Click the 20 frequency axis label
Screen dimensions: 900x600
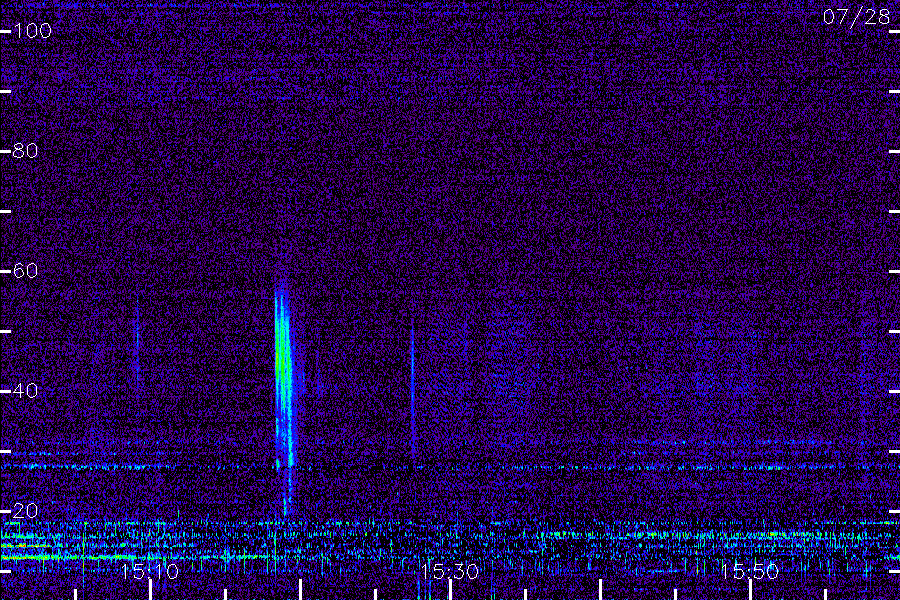click(25, 510)
